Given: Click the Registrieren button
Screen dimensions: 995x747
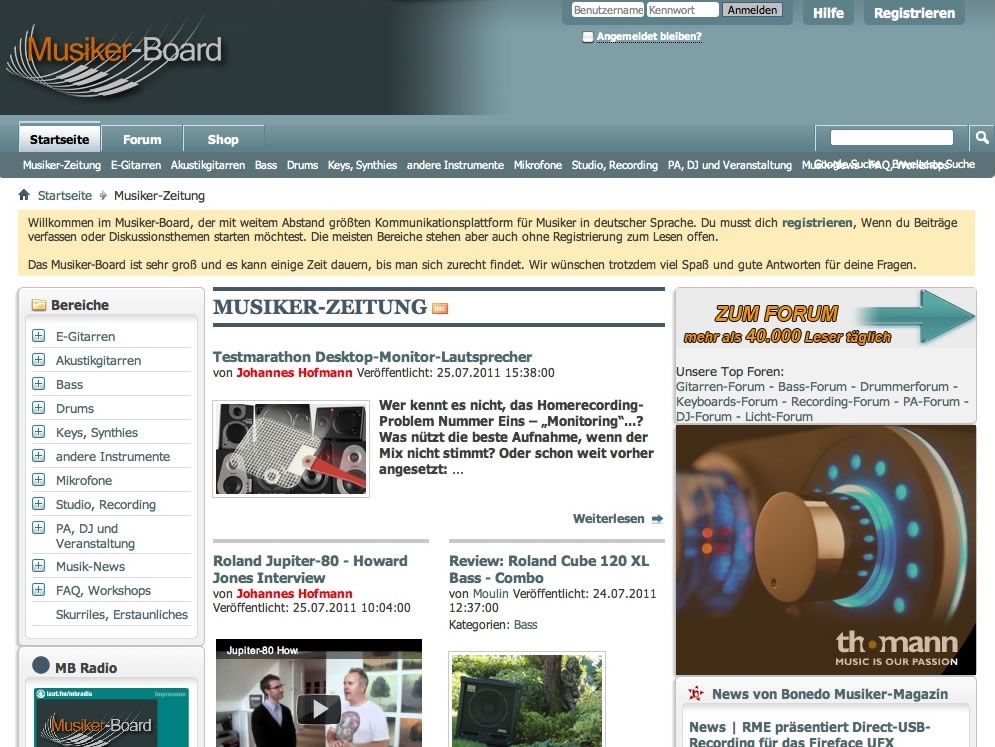Looking at the screenshot, I should (x=914, y=13).
